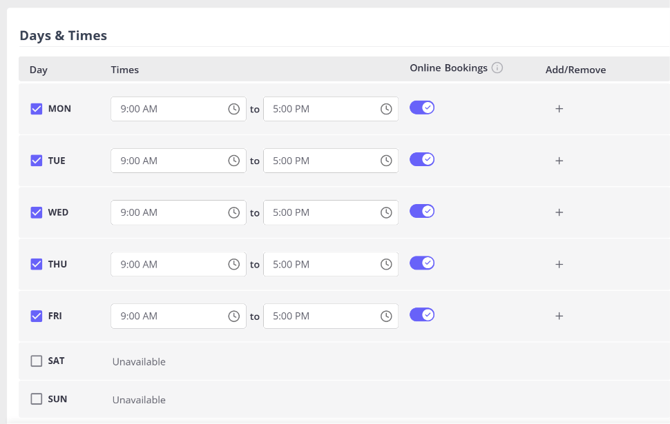Uncheck the FRI day checkbox
This screenshot has width=670, height=424.
pos(36,316)
